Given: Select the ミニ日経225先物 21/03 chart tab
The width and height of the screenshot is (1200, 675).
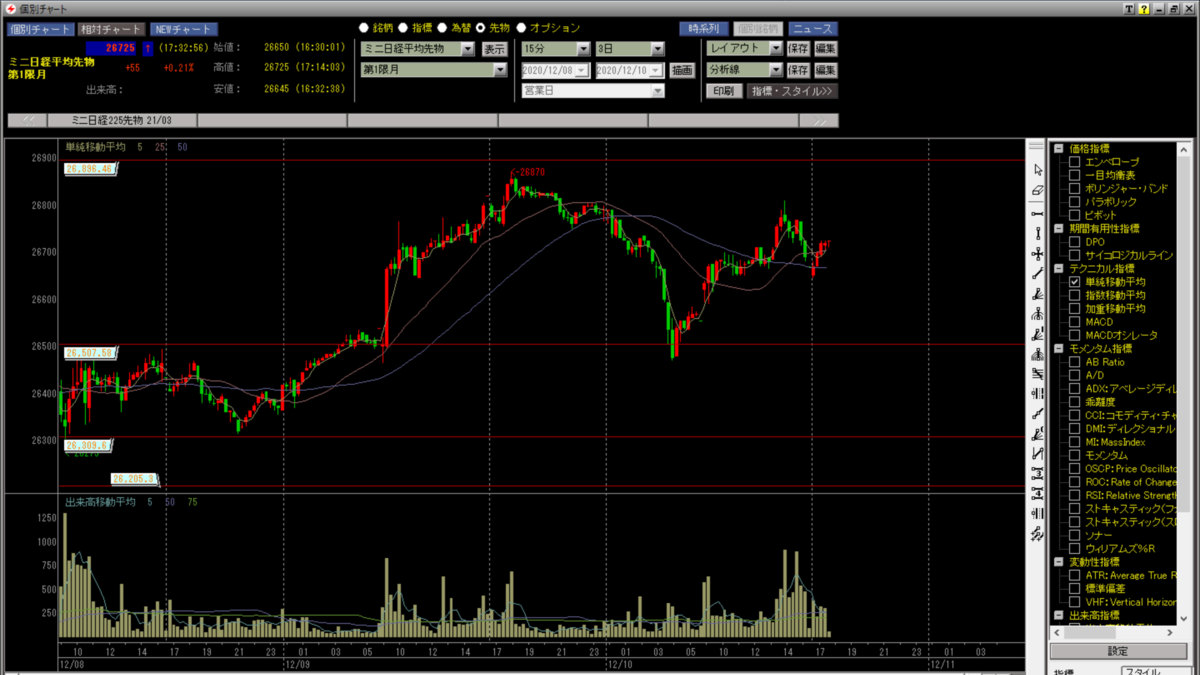Looking at the screenshot, I should (121, 120).
